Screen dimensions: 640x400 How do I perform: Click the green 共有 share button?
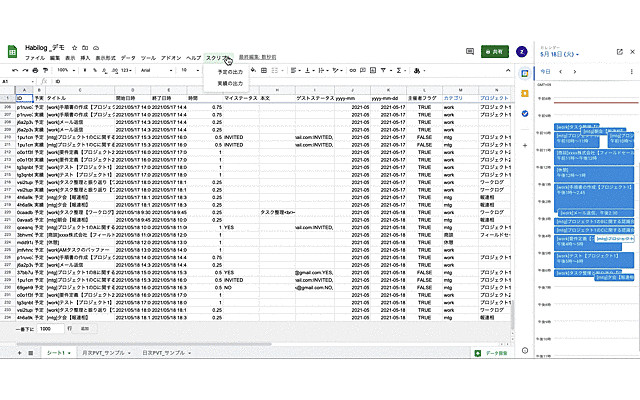tap(495, 51)
